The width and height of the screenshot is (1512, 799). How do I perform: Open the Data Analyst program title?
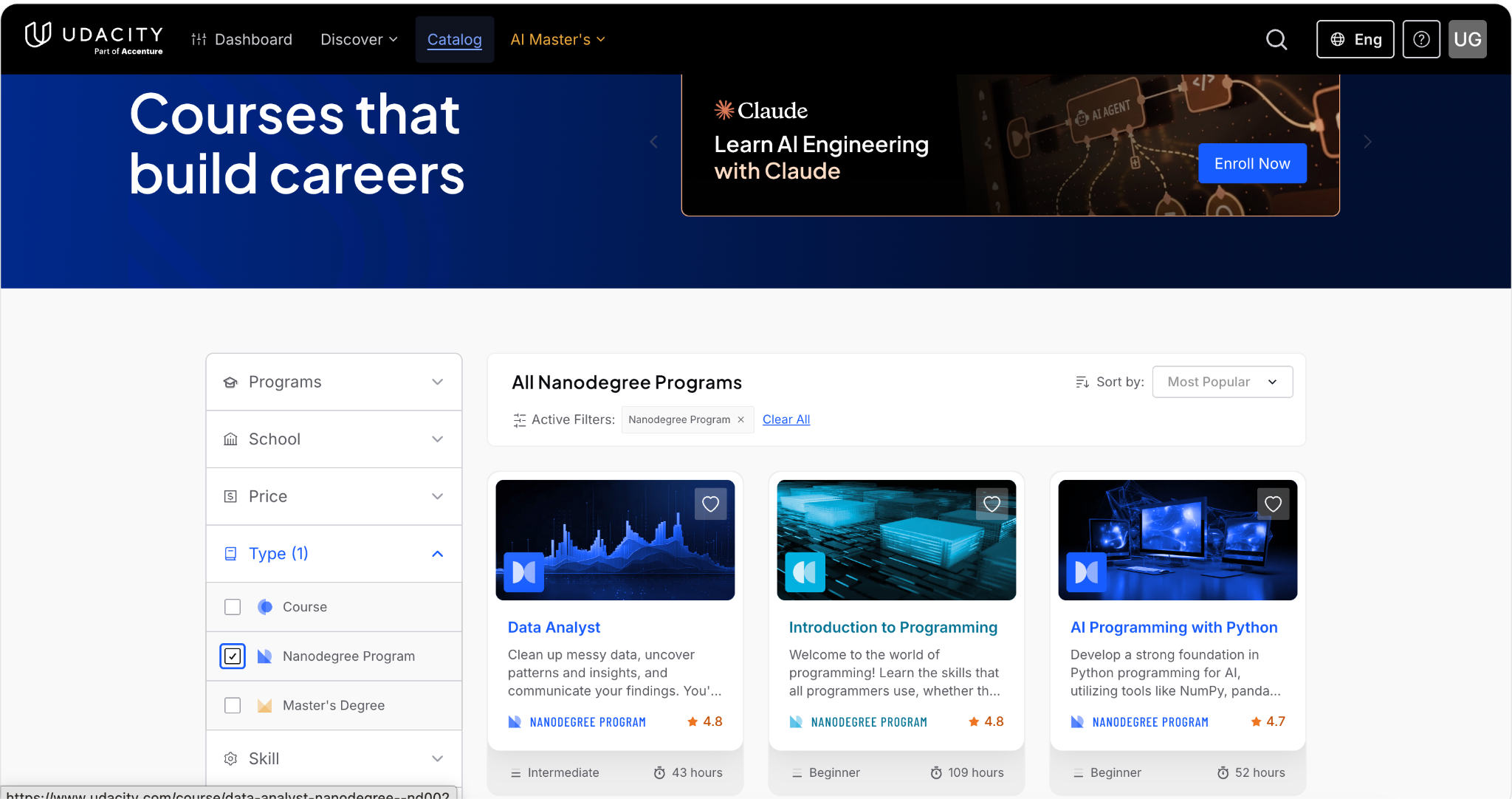tap(554, 628)
